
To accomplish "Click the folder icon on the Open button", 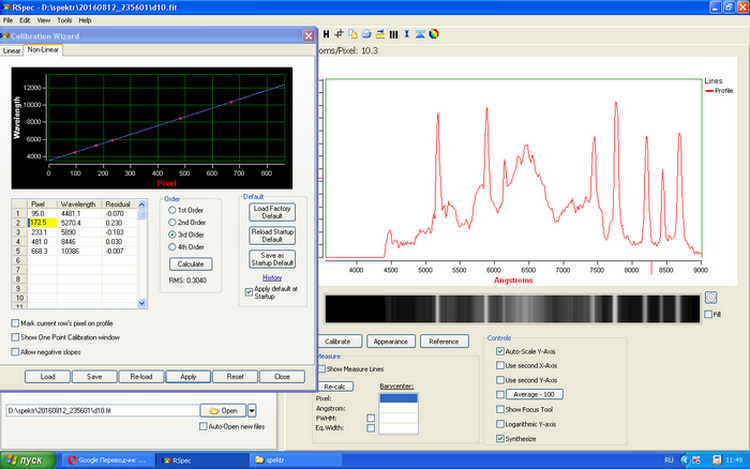I will [214, 411].
